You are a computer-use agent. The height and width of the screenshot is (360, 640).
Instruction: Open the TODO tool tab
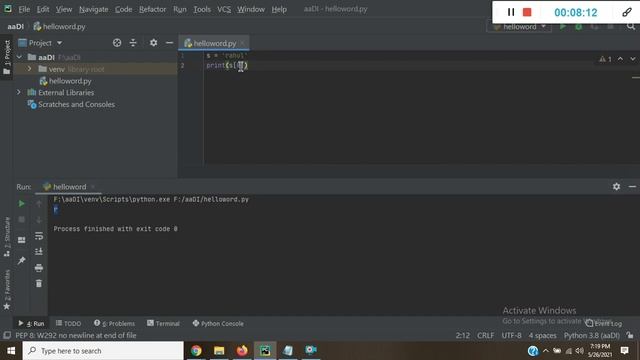click(x=69, y=324)
